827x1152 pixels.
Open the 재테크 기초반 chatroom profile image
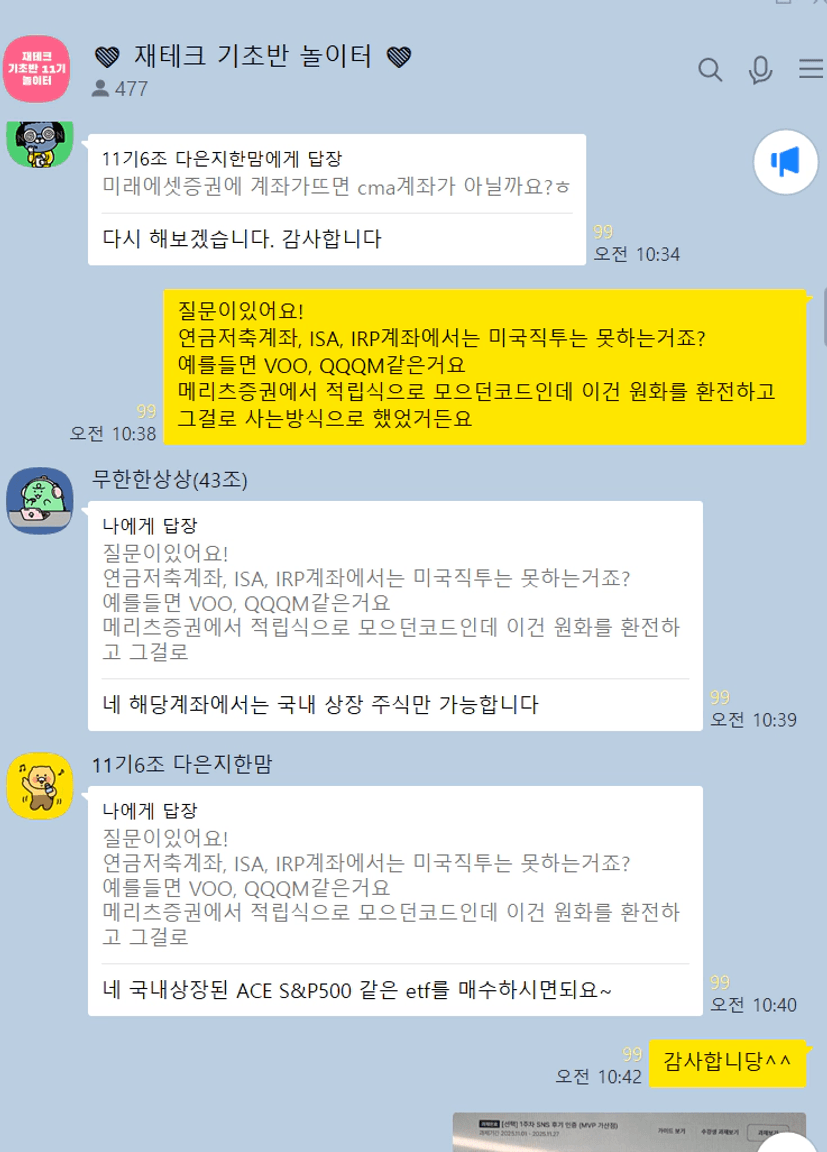[37, 69]
